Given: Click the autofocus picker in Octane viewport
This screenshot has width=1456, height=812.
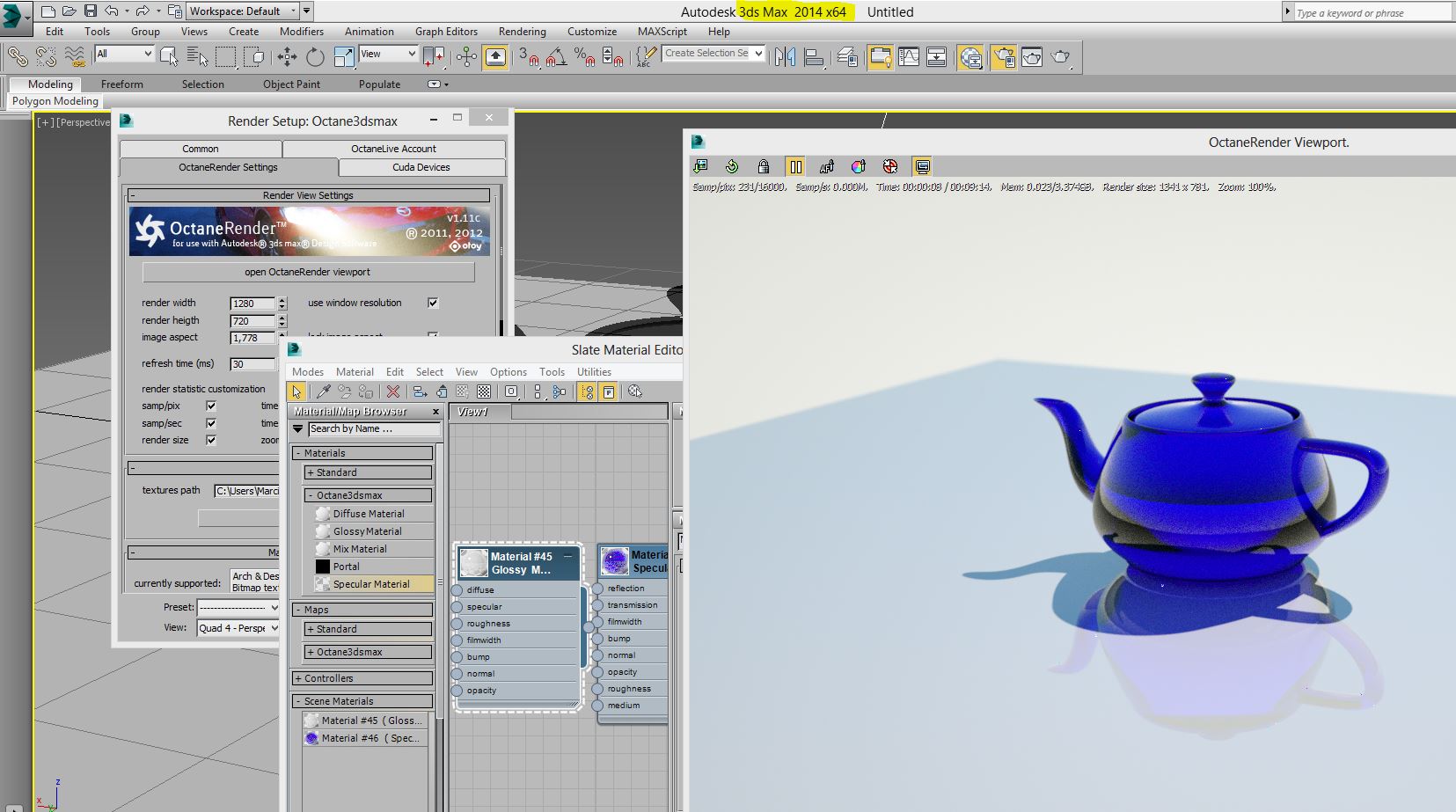Looking at the screenshot, I should (827, 166).
